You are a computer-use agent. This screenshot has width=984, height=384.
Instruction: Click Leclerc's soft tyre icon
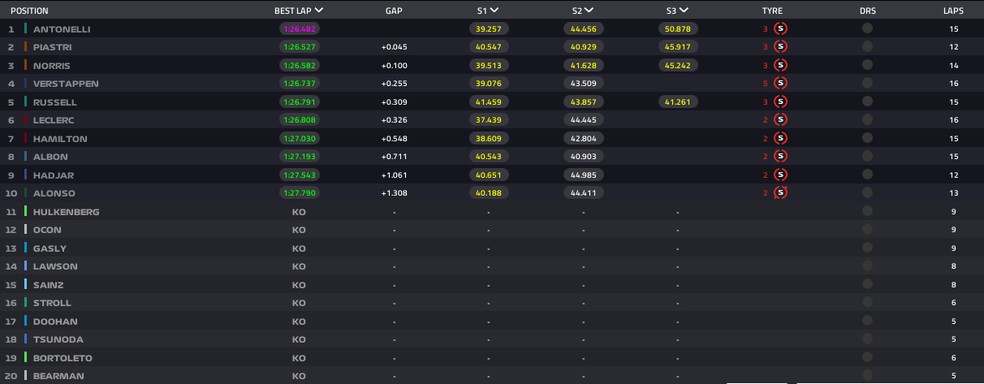pyautogui.click(x=780, y=119)
